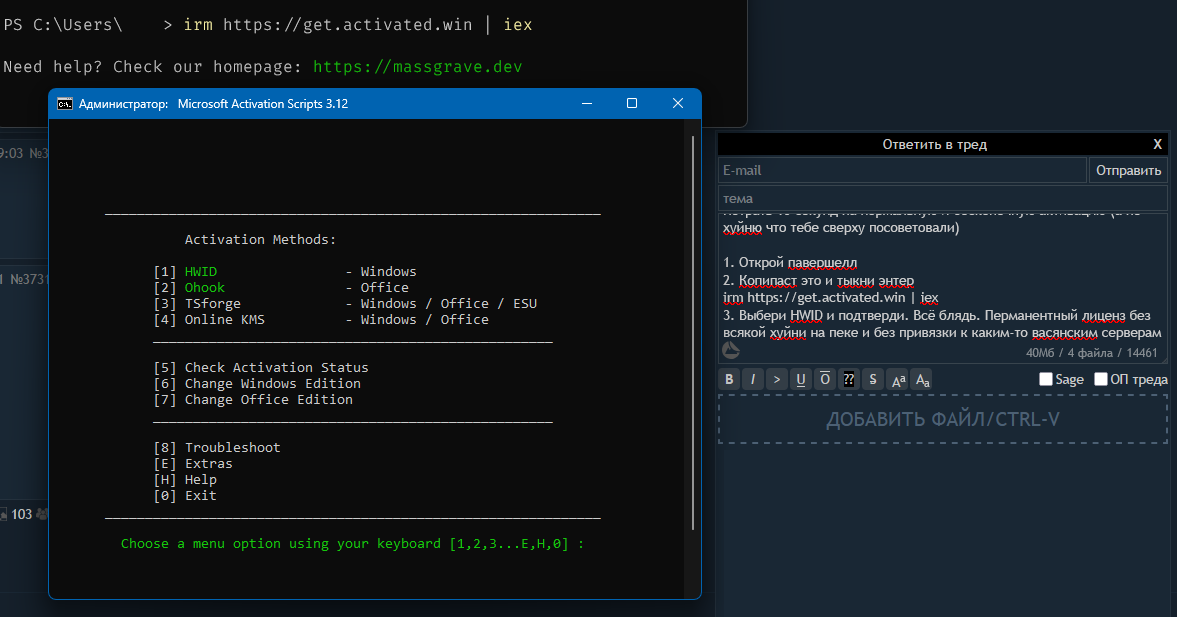The image size is (1177, 617).
Task: Apply subscript formatting button
Action: click(x=923, y=379)
